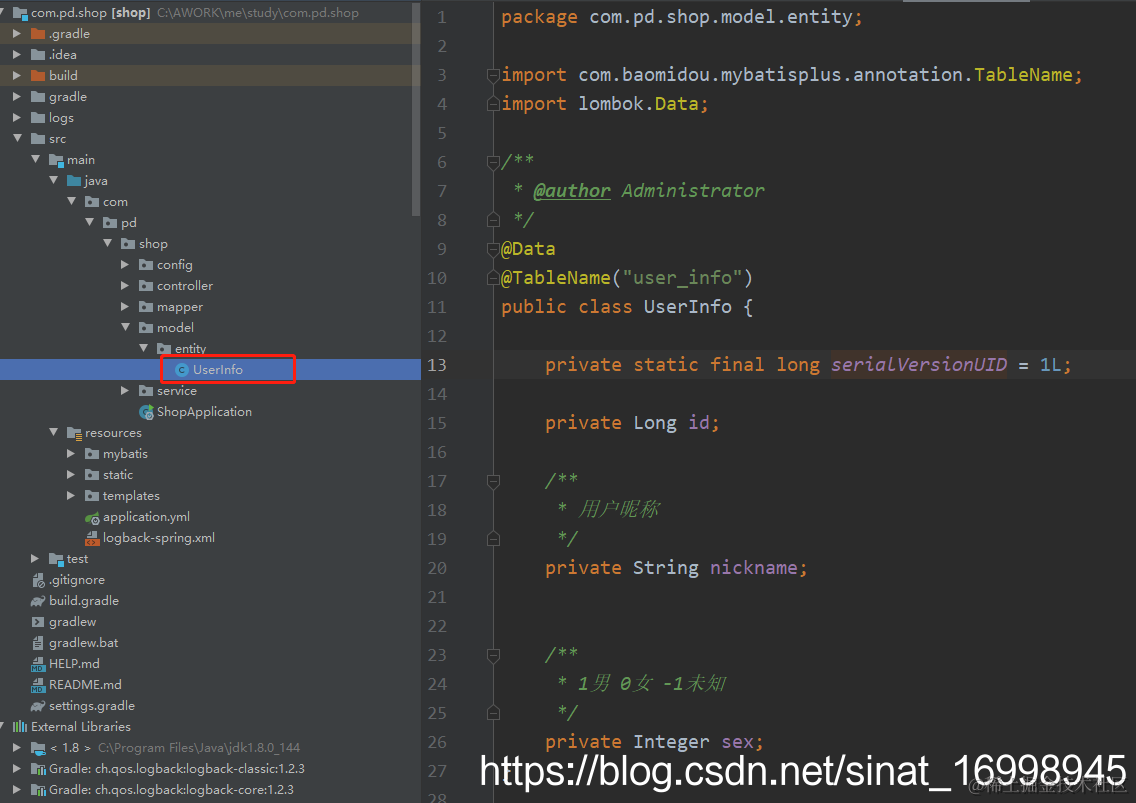Fold the sex field comment at line 23

[x=493, y=654]
